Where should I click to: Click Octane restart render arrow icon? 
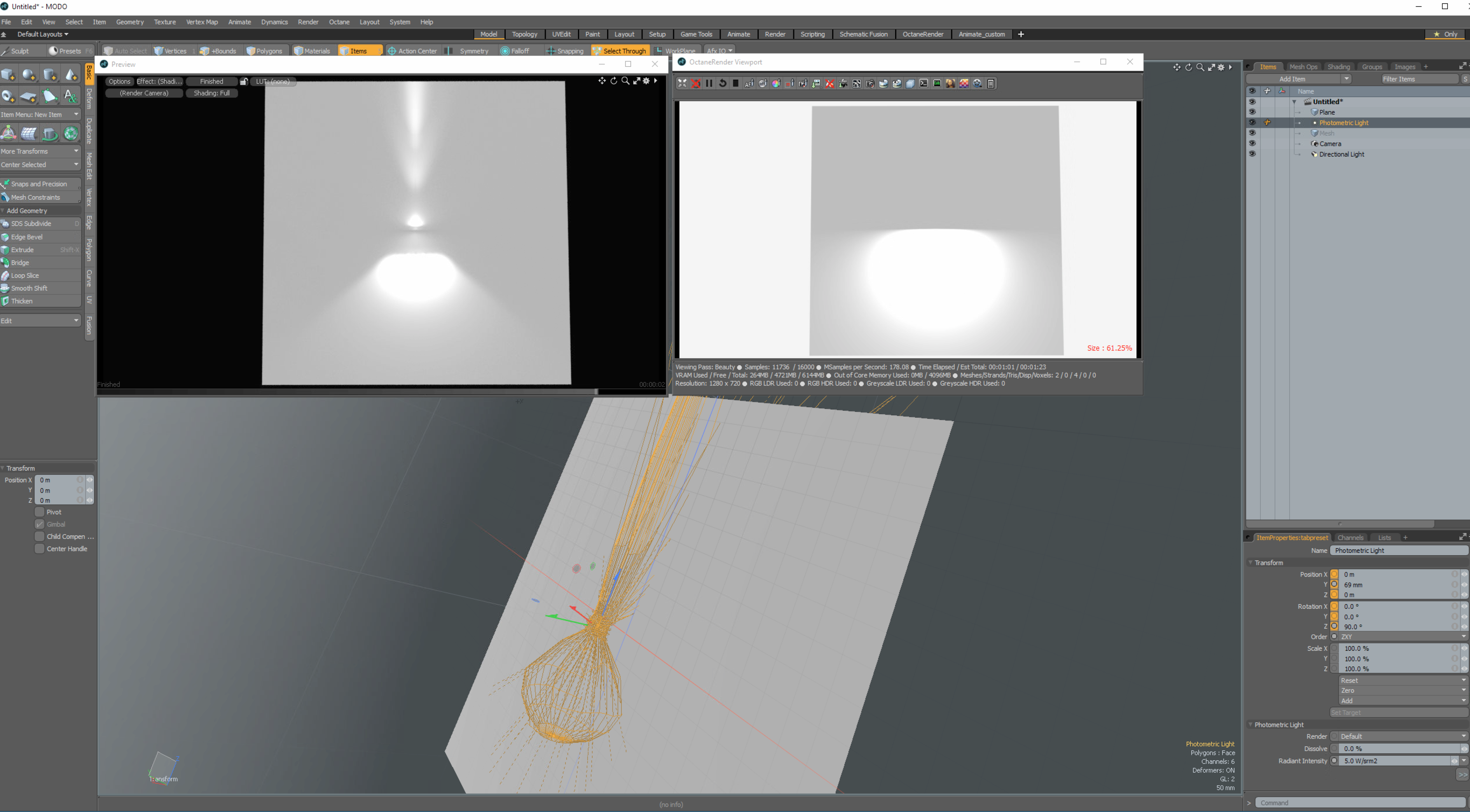coord(723,84)
